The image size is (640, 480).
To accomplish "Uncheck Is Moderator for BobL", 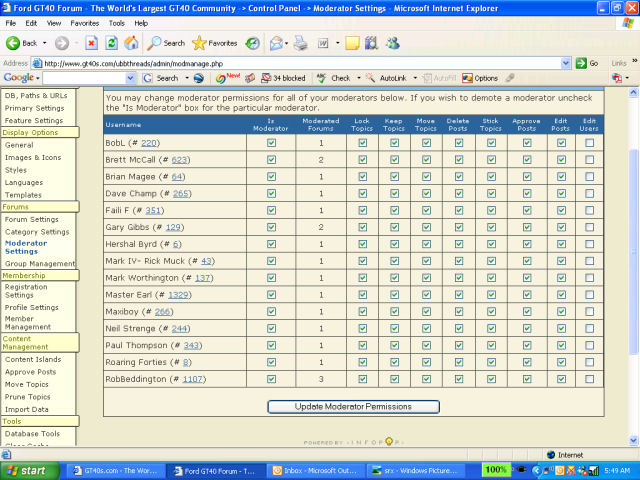I will [x=271, y=143].
